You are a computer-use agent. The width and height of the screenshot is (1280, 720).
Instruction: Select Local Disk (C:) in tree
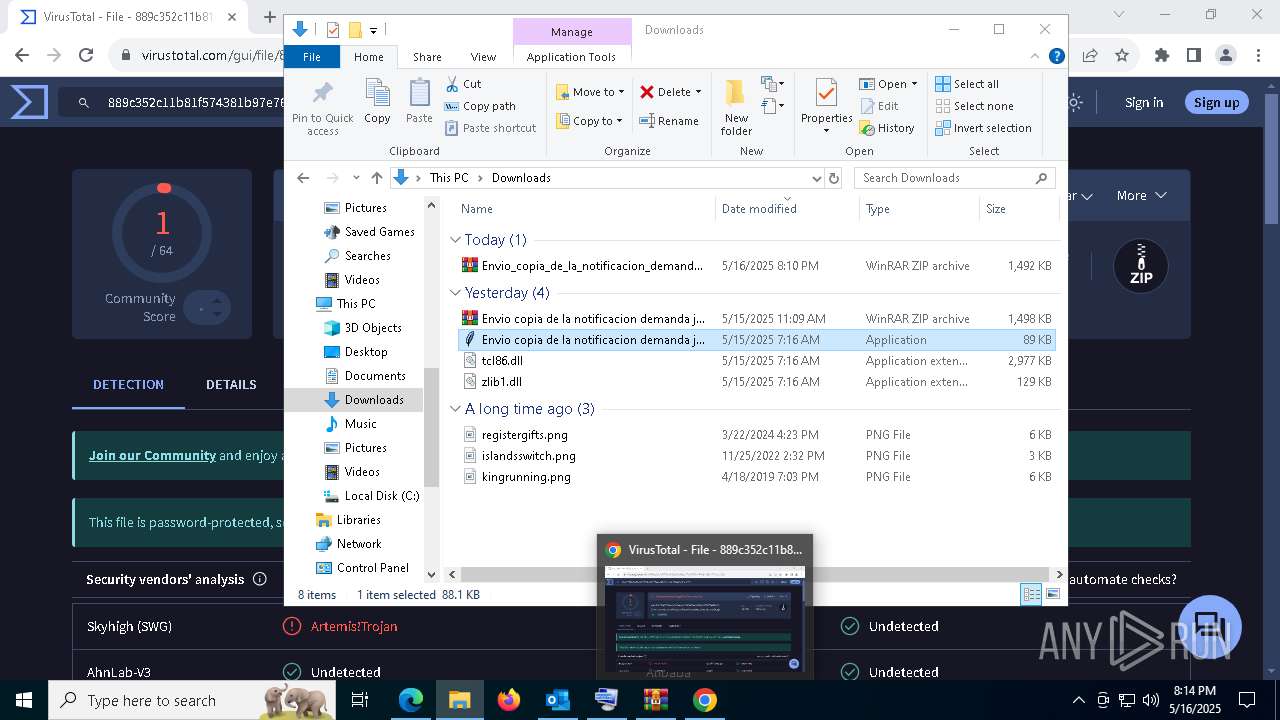tap(382, 496)
